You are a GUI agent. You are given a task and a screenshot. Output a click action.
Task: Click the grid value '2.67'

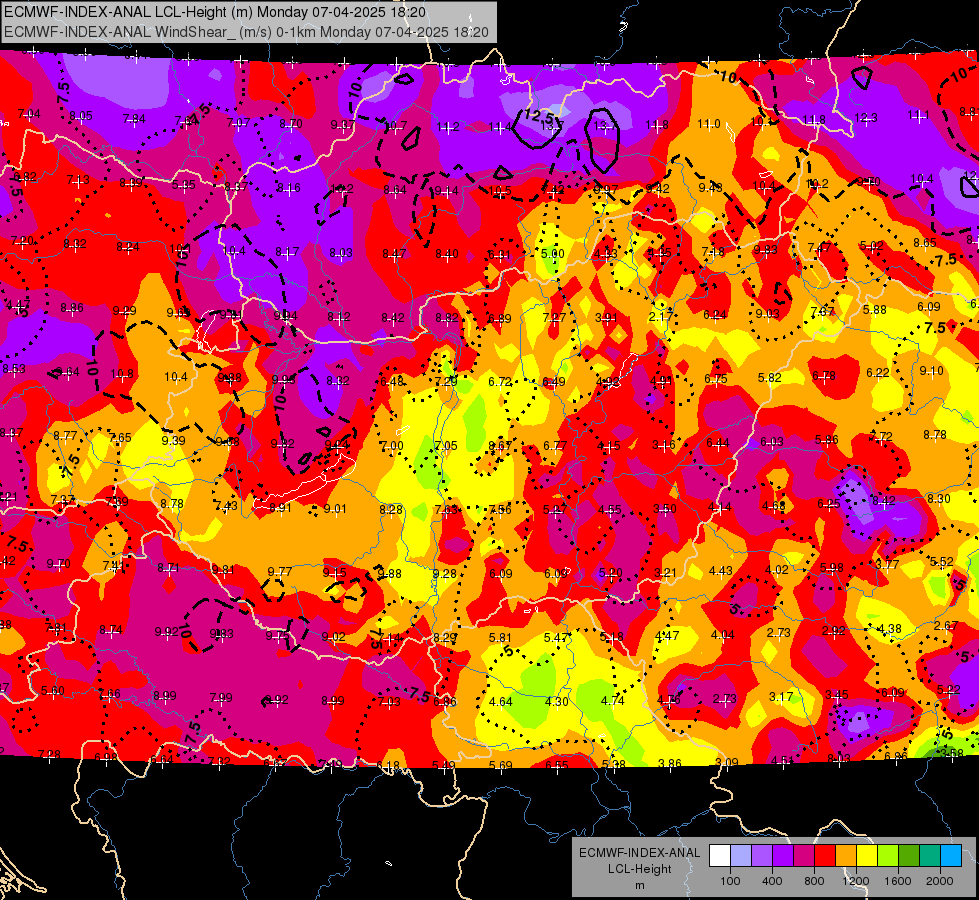click(x=946, y=625)
